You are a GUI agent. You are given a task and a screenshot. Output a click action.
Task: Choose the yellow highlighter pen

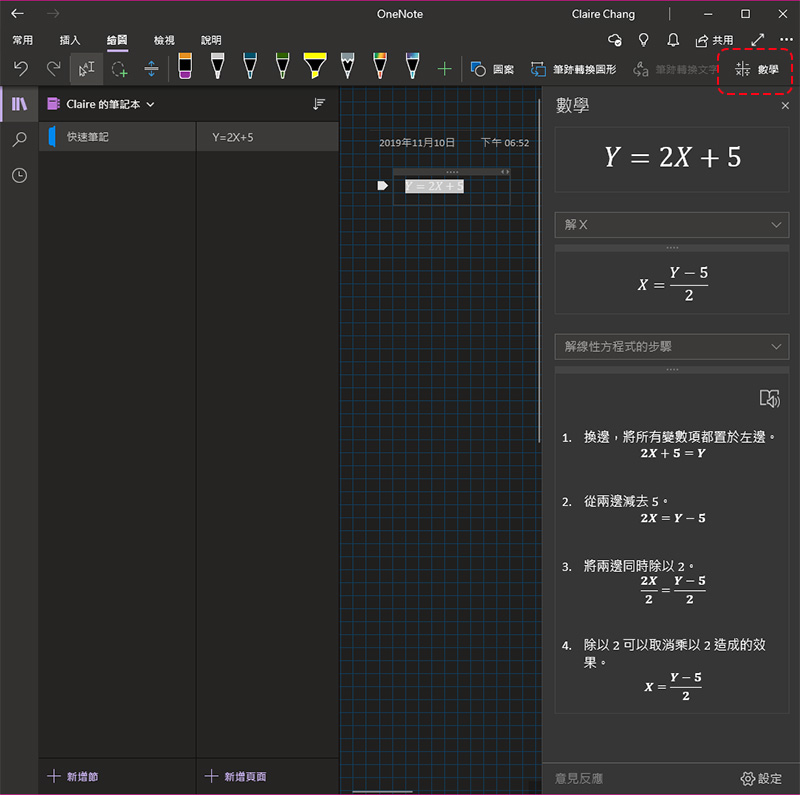314,67
